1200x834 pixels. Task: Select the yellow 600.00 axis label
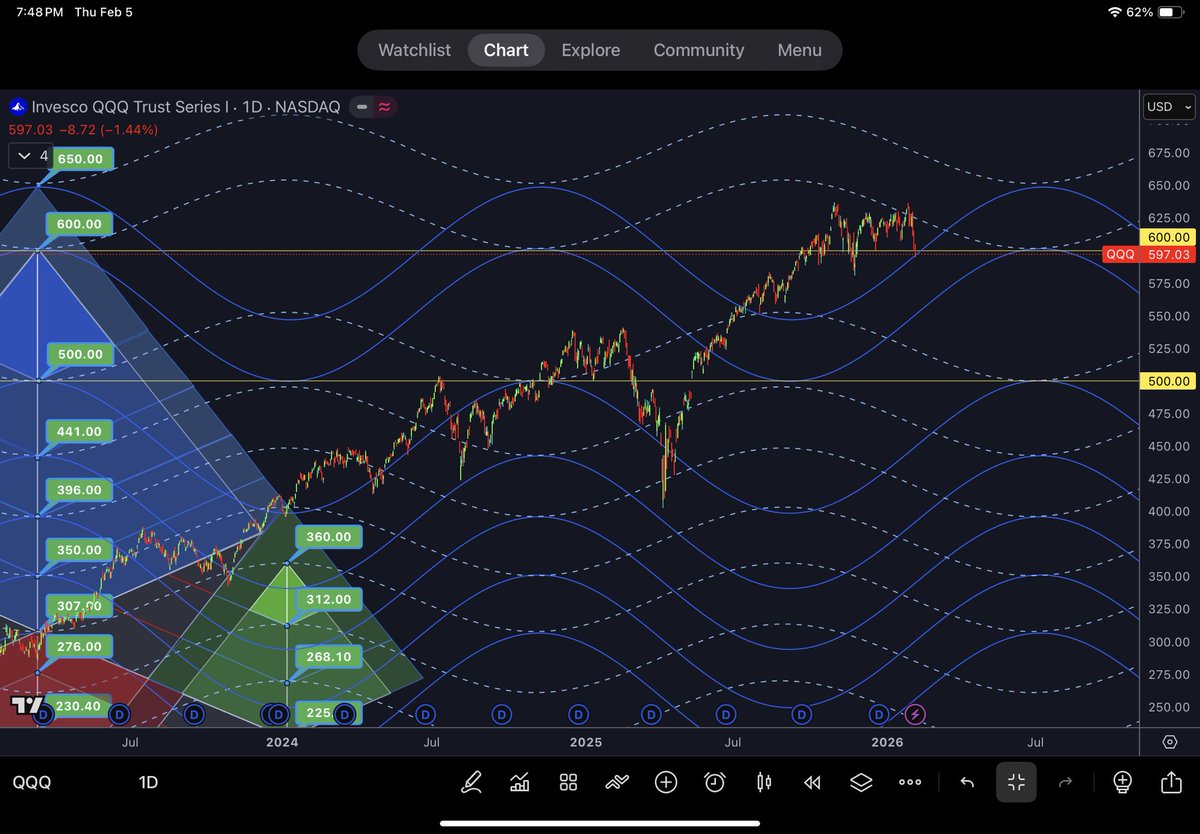1168,237
